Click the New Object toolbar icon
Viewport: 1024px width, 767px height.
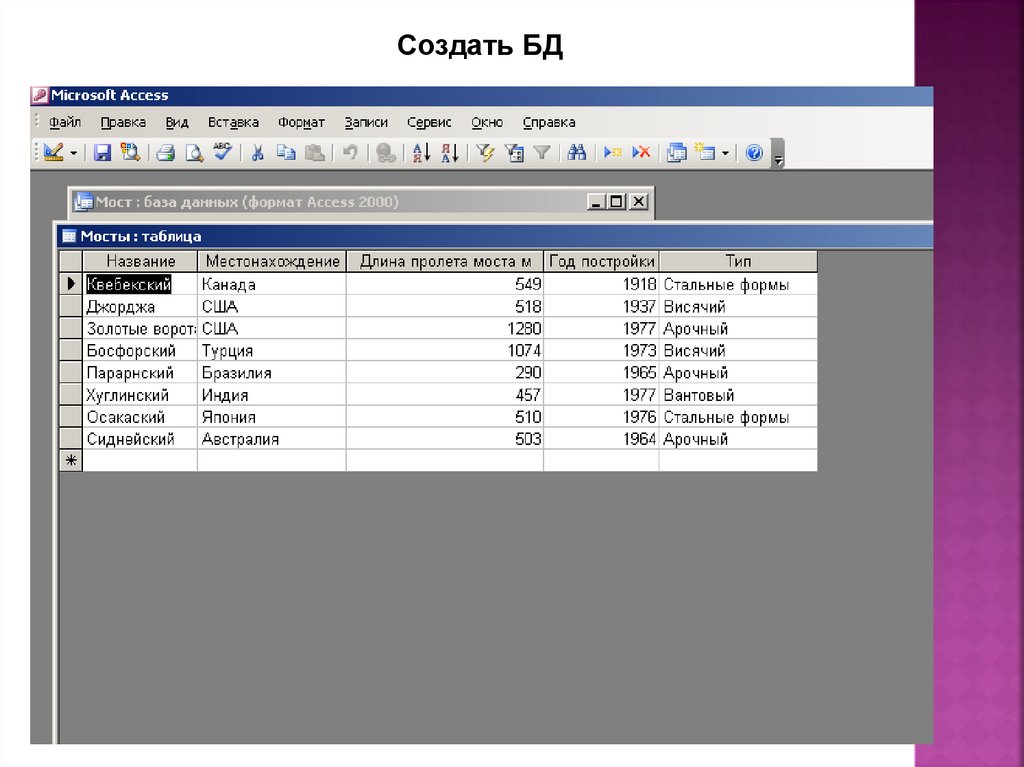pos(705,153)
